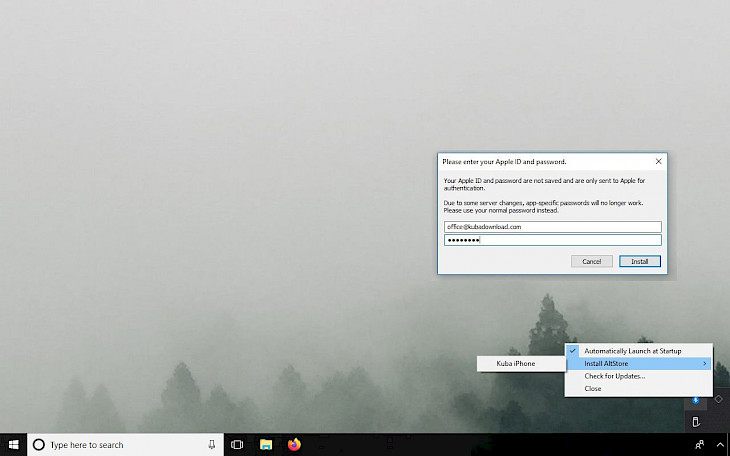The image size is (730, 456).
Task: Expand the Install AltStore submenu
Action: tap(638, 363)
